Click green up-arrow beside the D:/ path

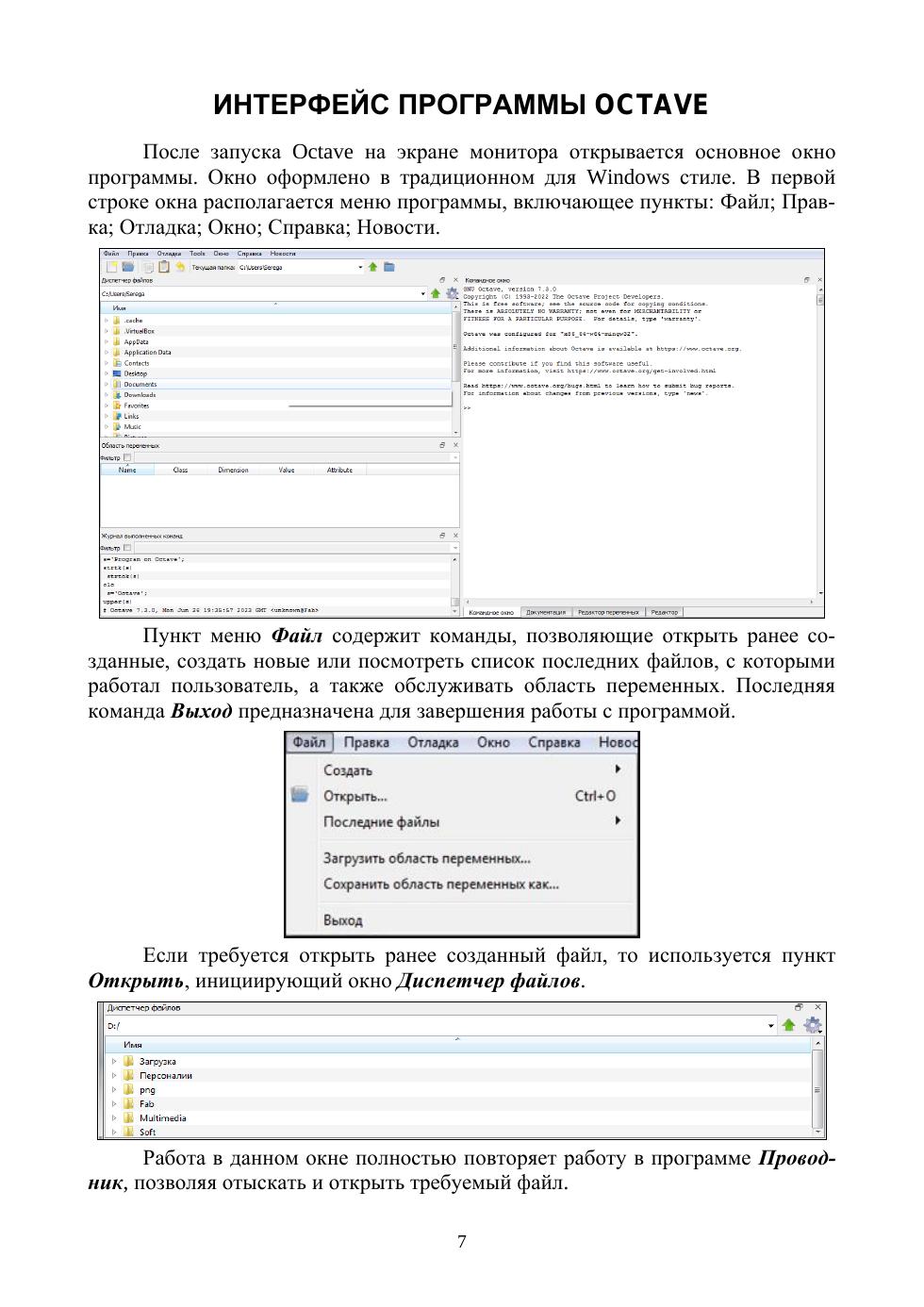(789, 1025)
